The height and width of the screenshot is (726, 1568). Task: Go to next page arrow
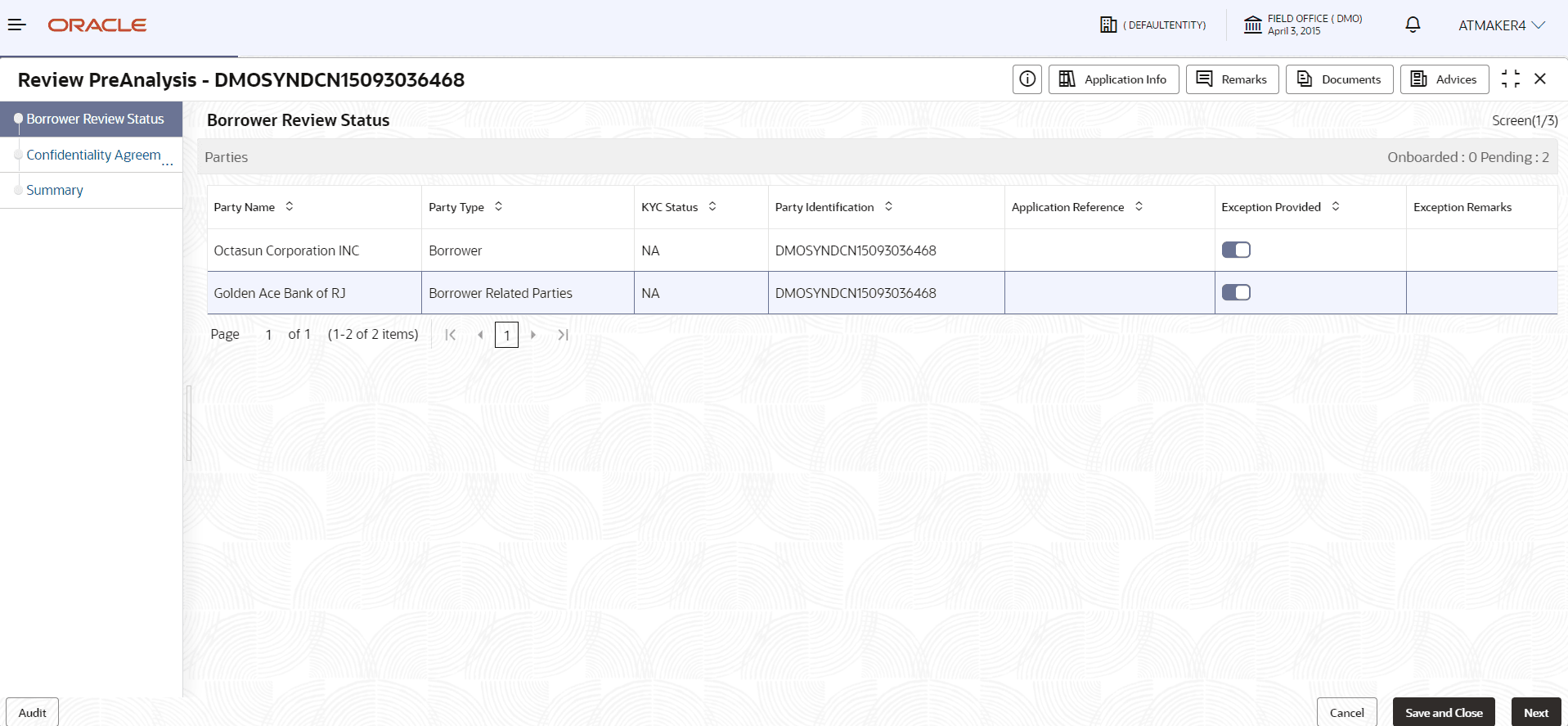click(x=533, y=335)
